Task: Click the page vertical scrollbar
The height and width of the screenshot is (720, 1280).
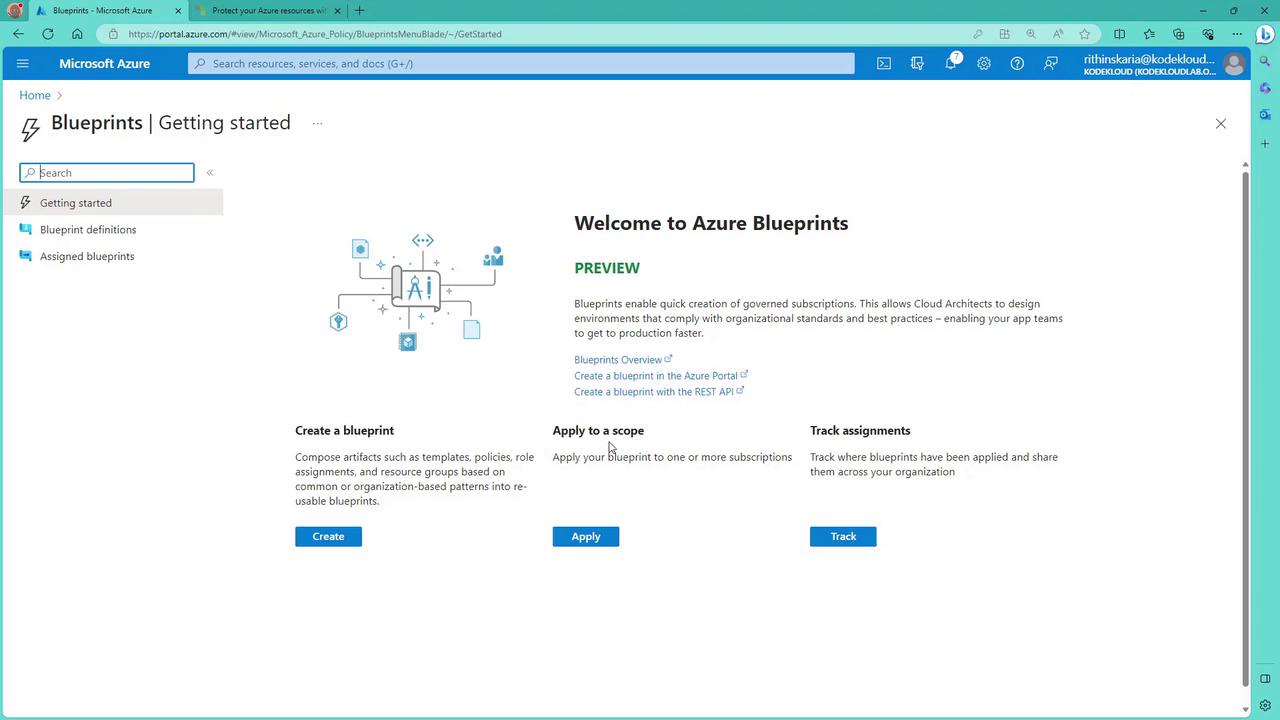Action: pos(1245,428)
